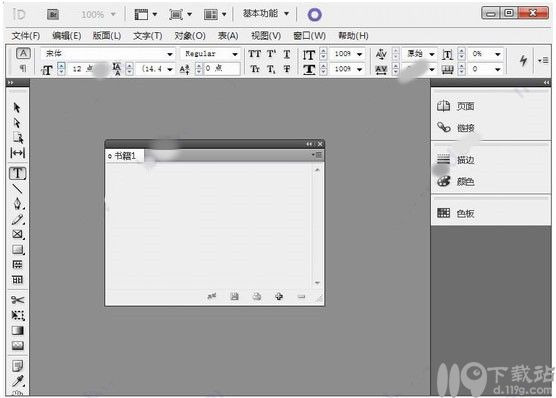Toggle Subscript formatting
Viewport: 556px width, 398px height.
[x=271, y=69]
